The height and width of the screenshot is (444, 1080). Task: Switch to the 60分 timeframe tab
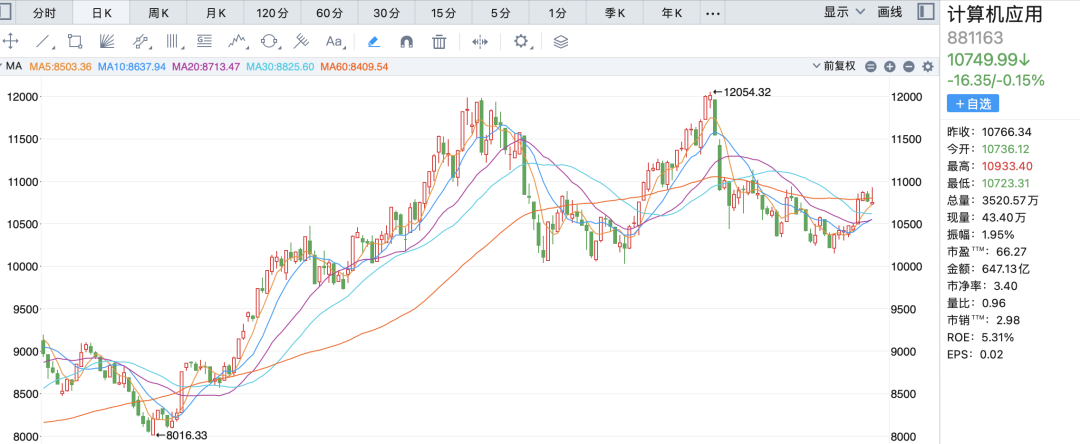[x=328, y=13]
